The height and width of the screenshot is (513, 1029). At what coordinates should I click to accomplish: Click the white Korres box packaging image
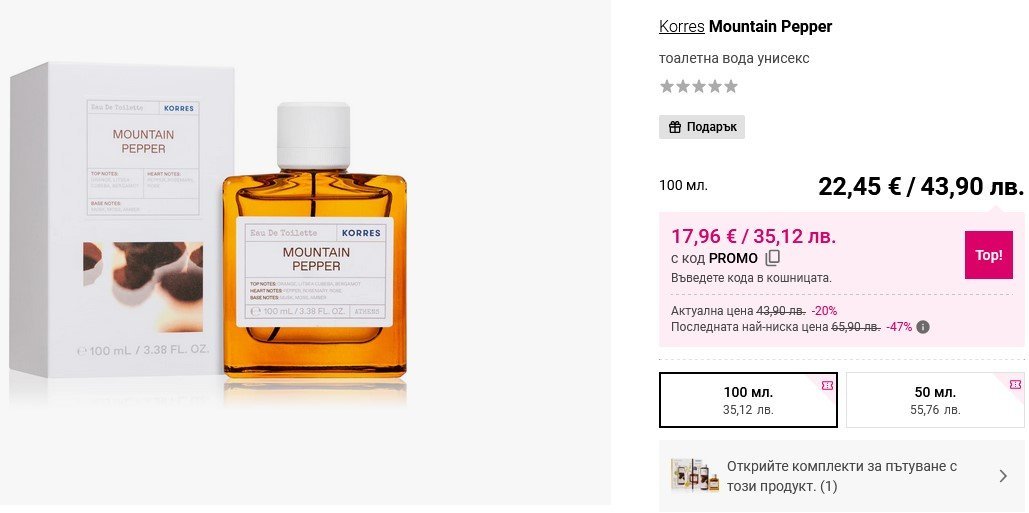[x=120, y=220]
